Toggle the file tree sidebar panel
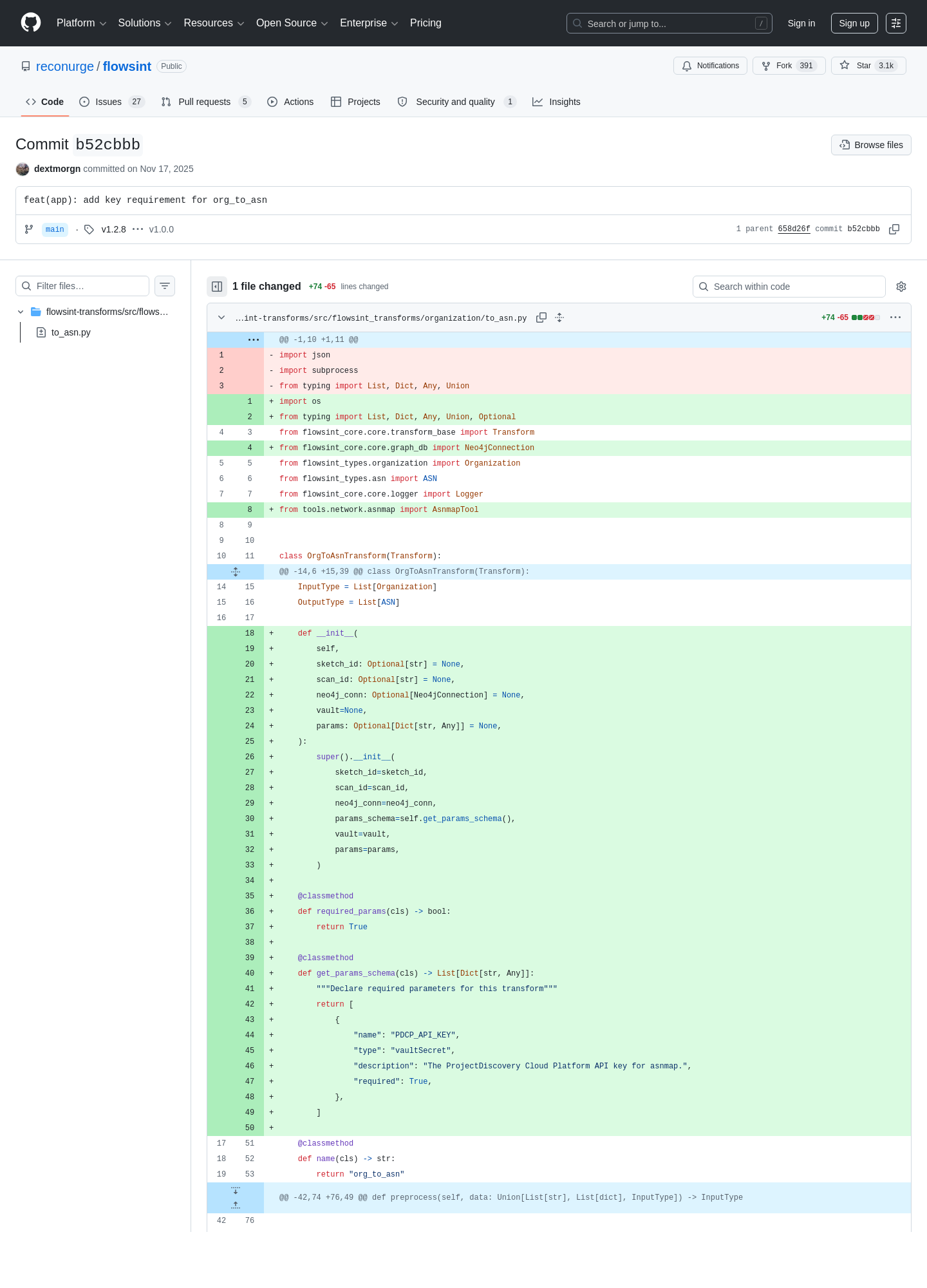927x1288 pixels. (x=217, y=287)
